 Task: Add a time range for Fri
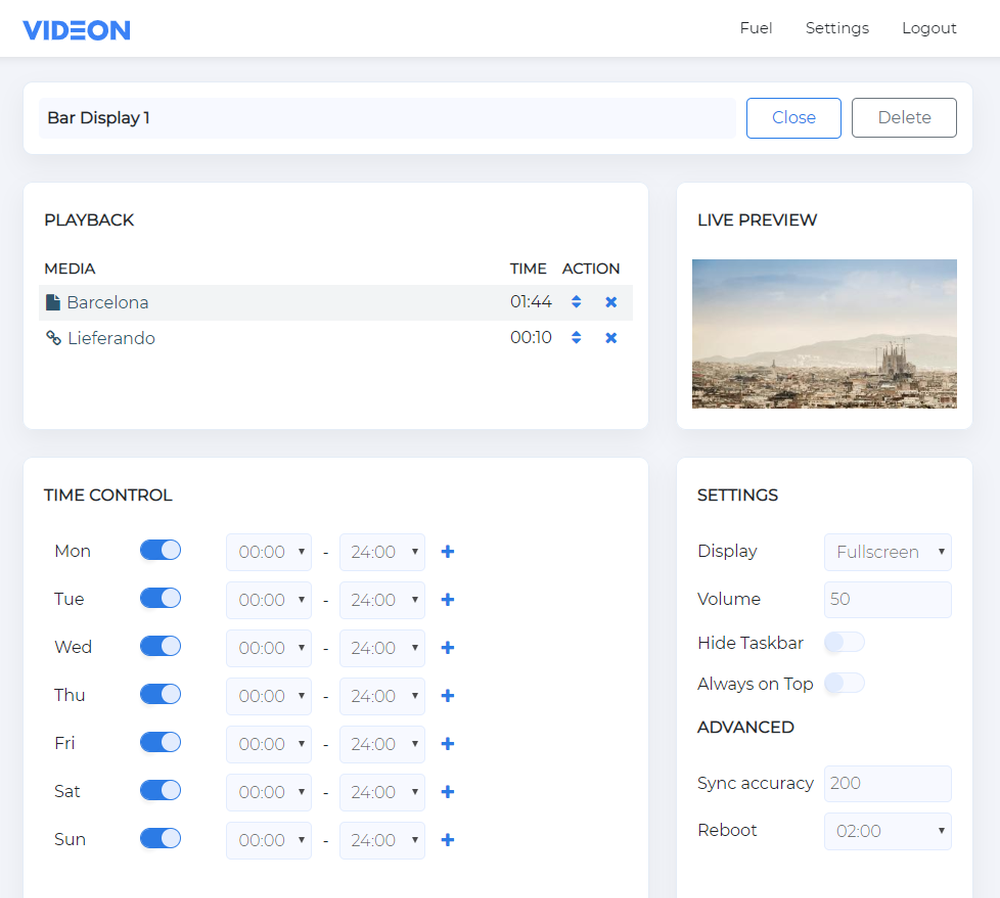(448, 744)
